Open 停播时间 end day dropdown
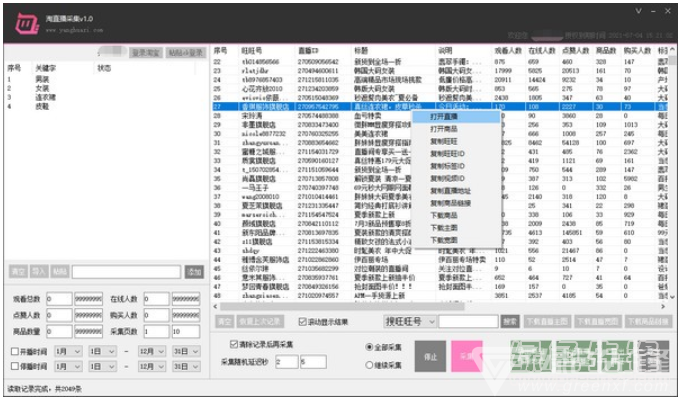679x400 pixels. (x=186, y=366)
